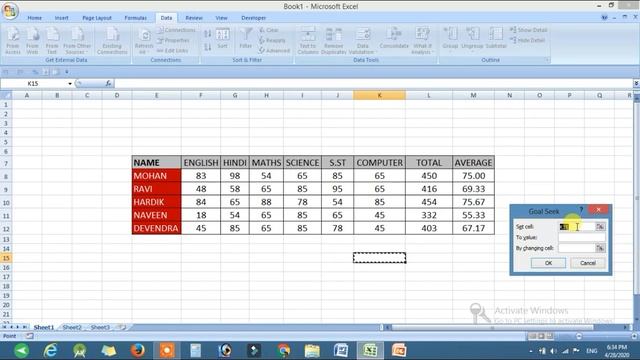Click Remove Duplicates icon
Viewport: 640px width, 360px height.
pyautogui.click(x=333, y=40)
